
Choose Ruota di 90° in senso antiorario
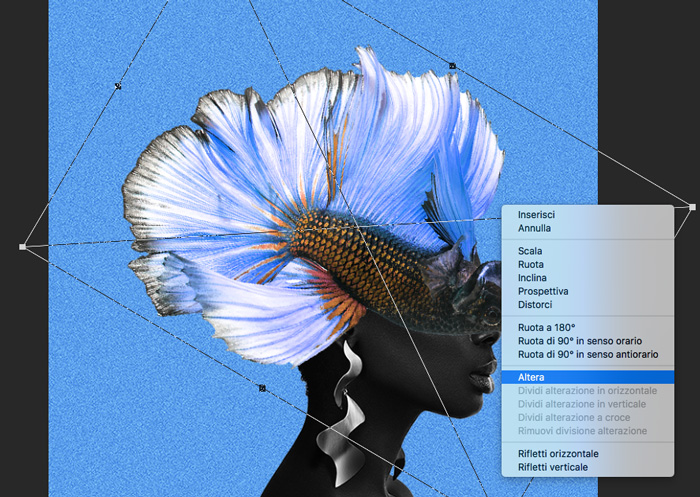pos(588,354)
